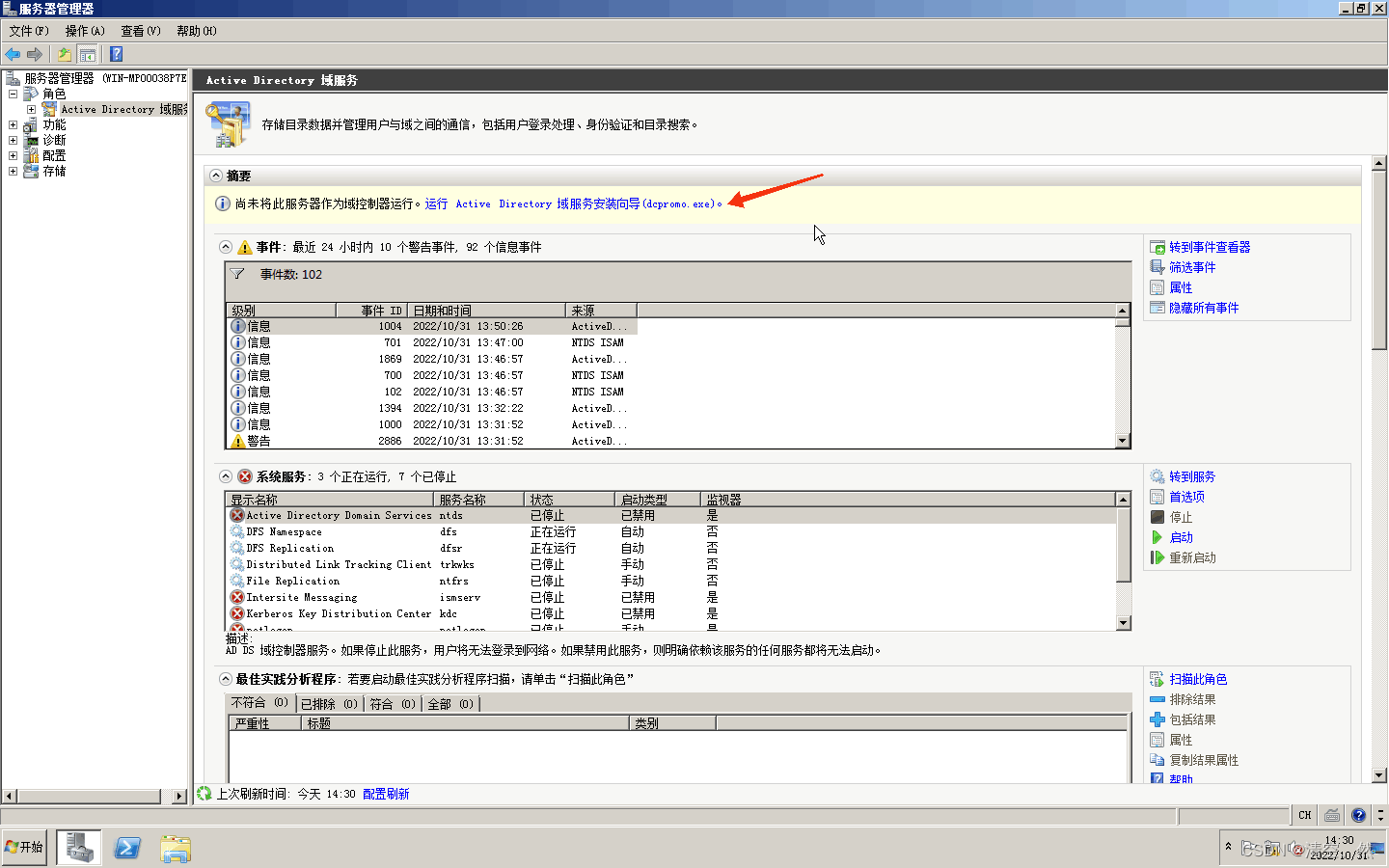Select the Kerberos Key Distribution Center service
Screen dimensions: 1389x868
click(671, 613)
